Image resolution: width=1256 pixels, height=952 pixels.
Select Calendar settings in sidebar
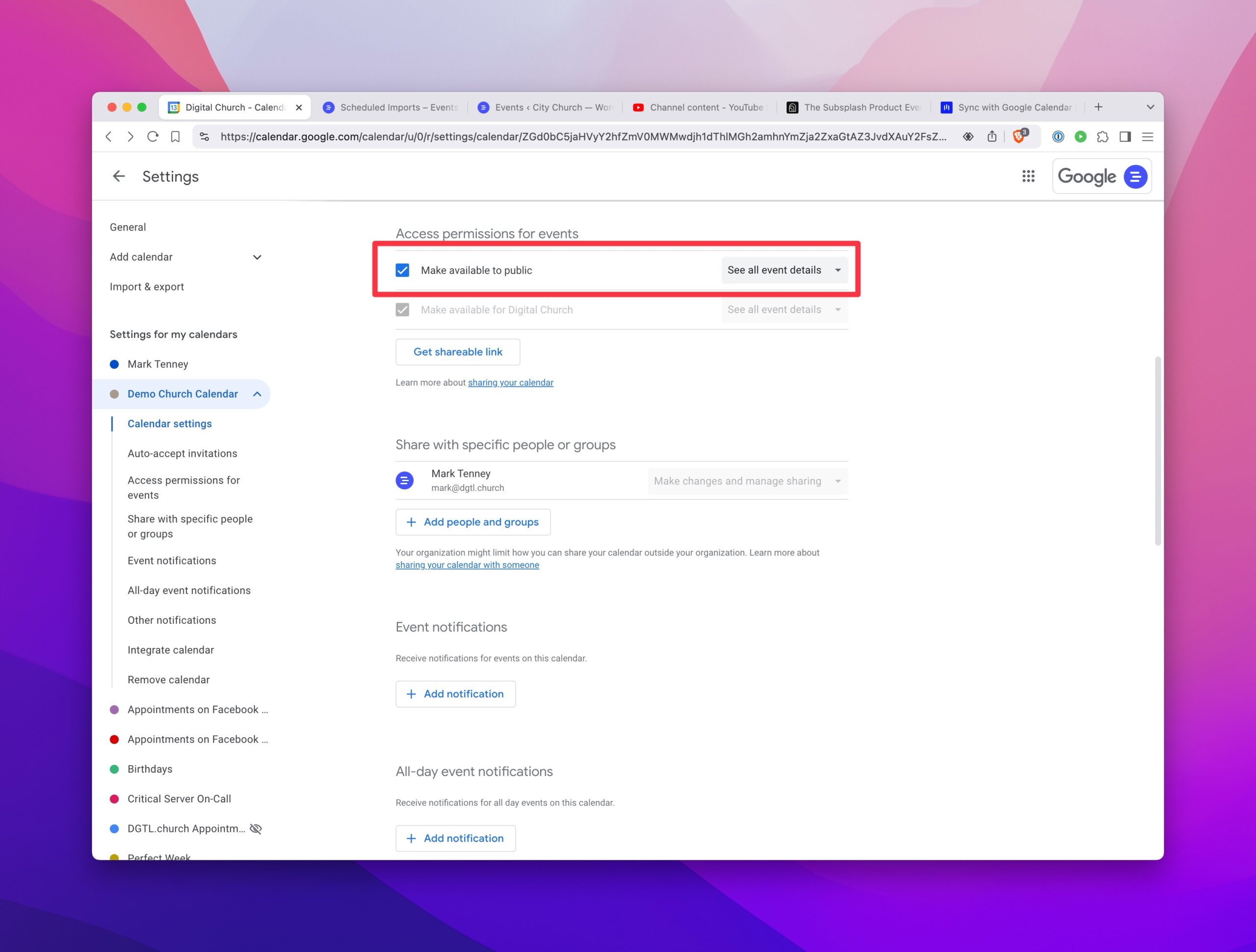pyautogui.click(x=169, y=423)
